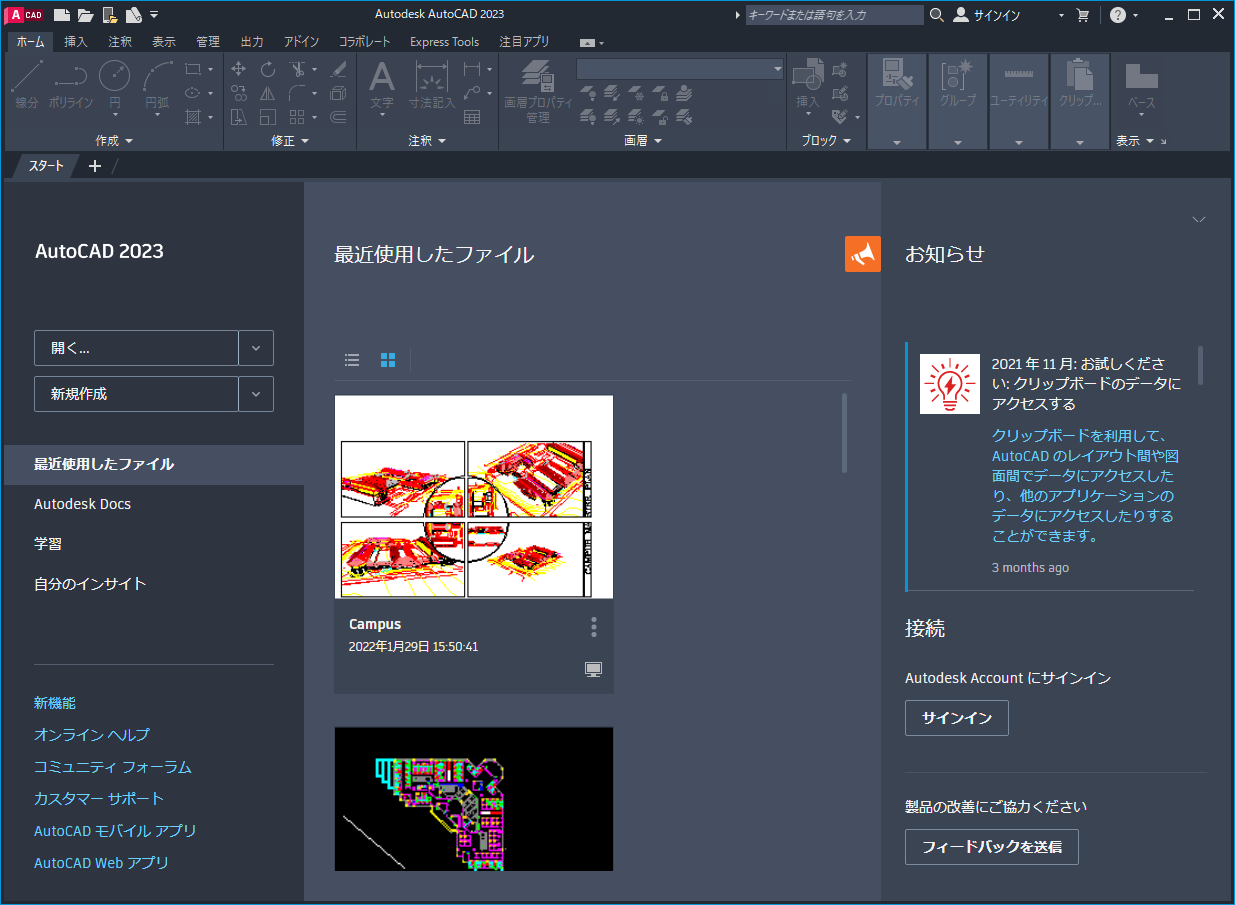This screenshot has height=905, width=1235.
Task: Click the keyword search input field
Action: [x=835, y=15]
